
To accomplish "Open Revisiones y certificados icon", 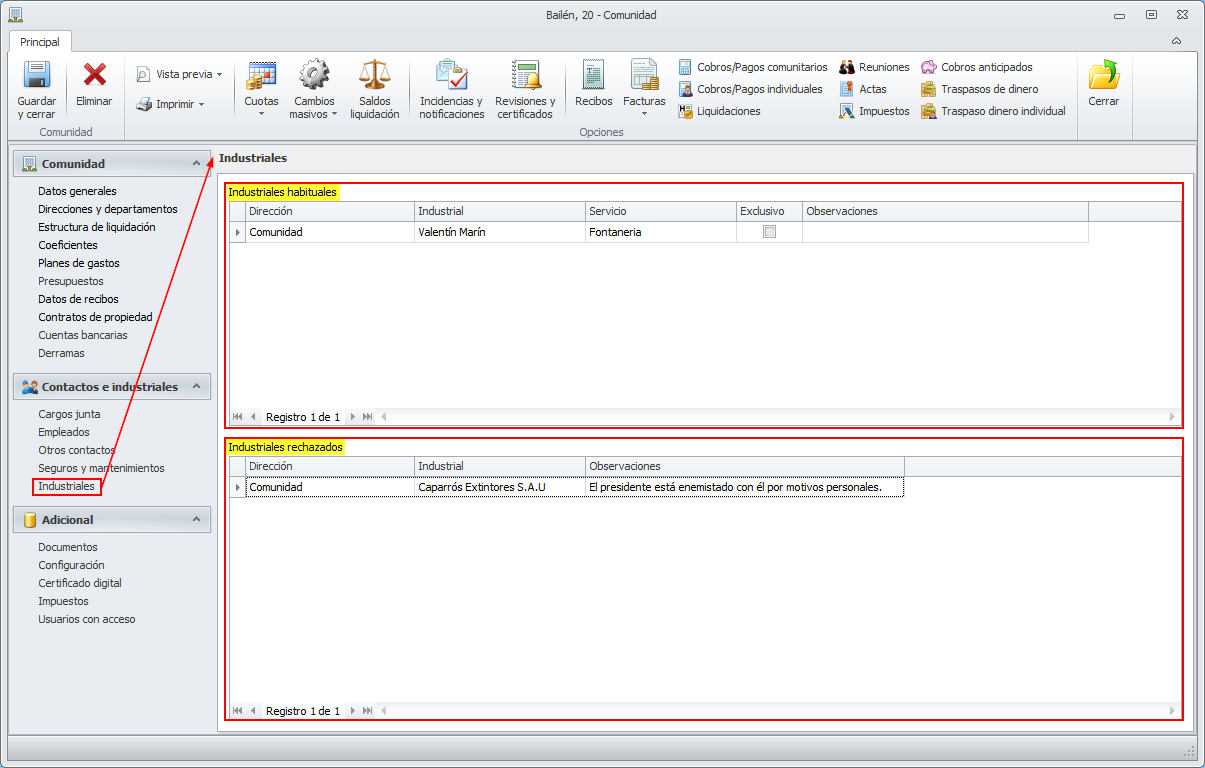I will tap(525, 75).
